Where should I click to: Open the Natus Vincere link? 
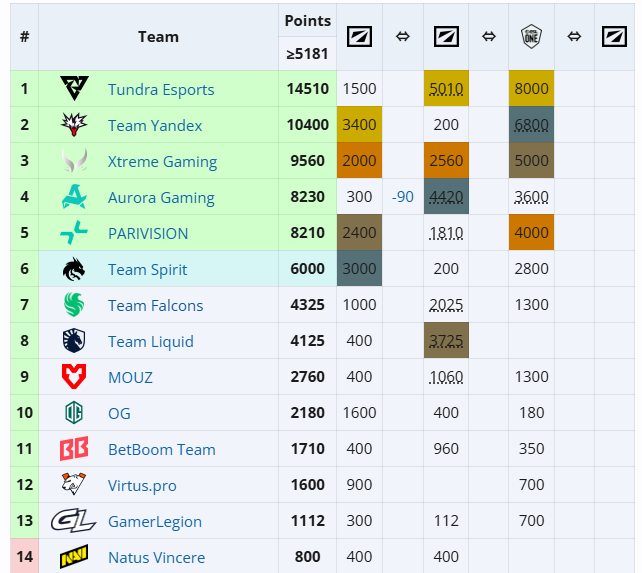pyautogui.click(x=156, y=558)
